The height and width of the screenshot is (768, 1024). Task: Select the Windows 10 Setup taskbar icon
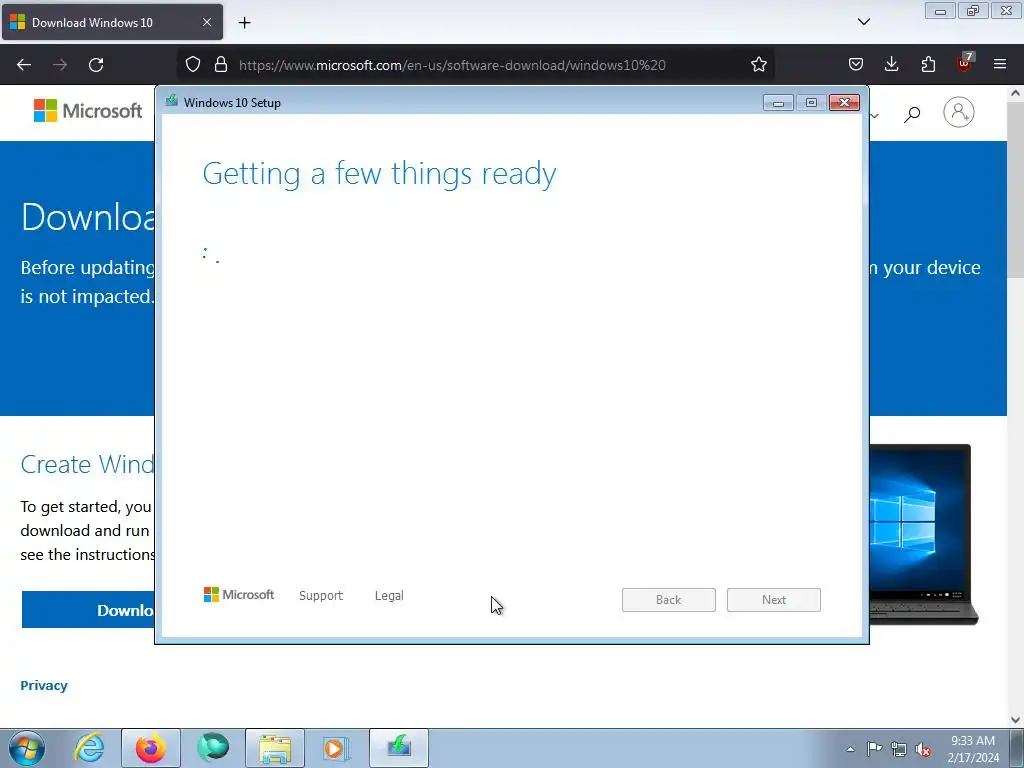coord(399,748)
